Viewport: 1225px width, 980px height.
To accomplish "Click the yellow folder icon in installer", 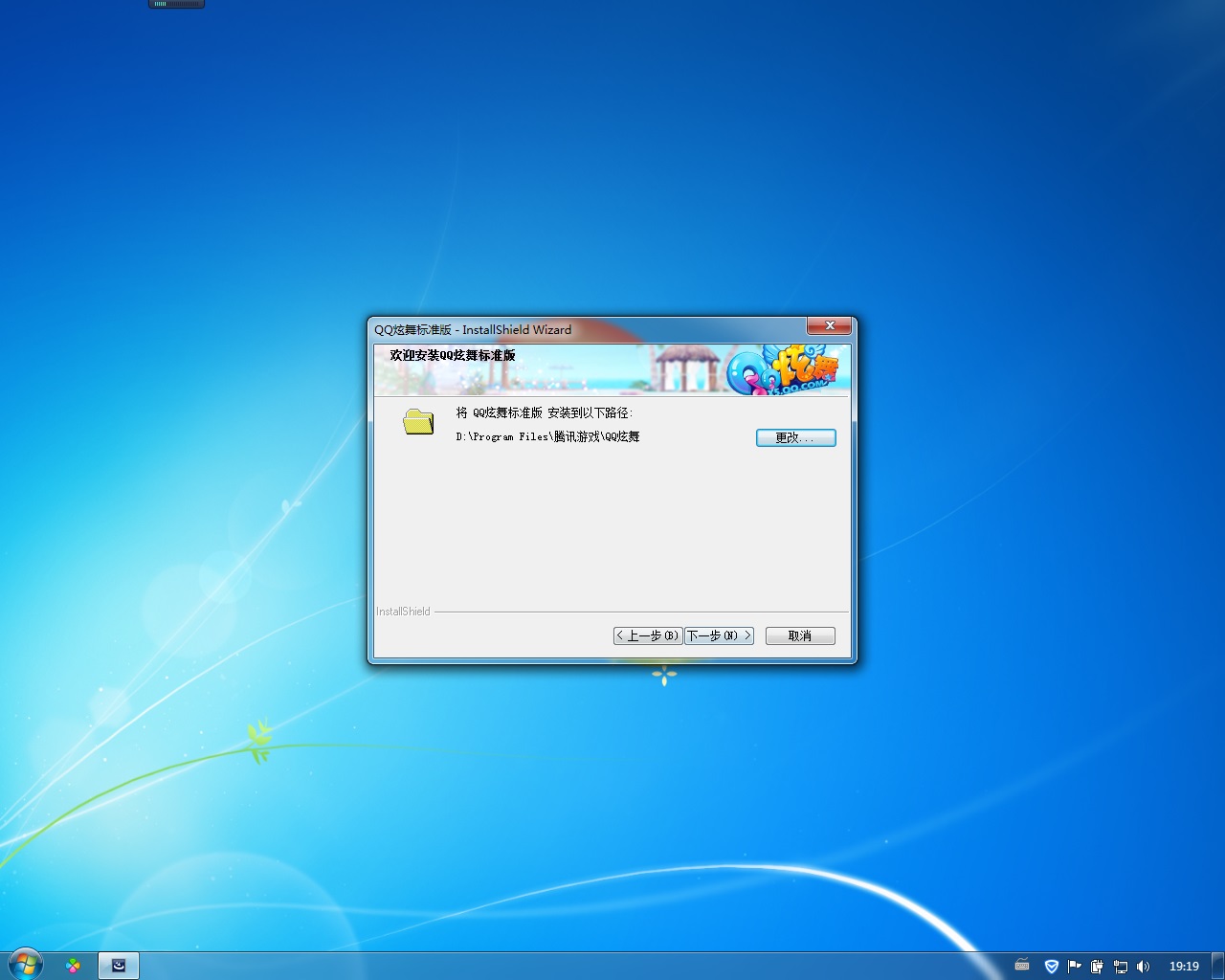I will tap(418, 421).
